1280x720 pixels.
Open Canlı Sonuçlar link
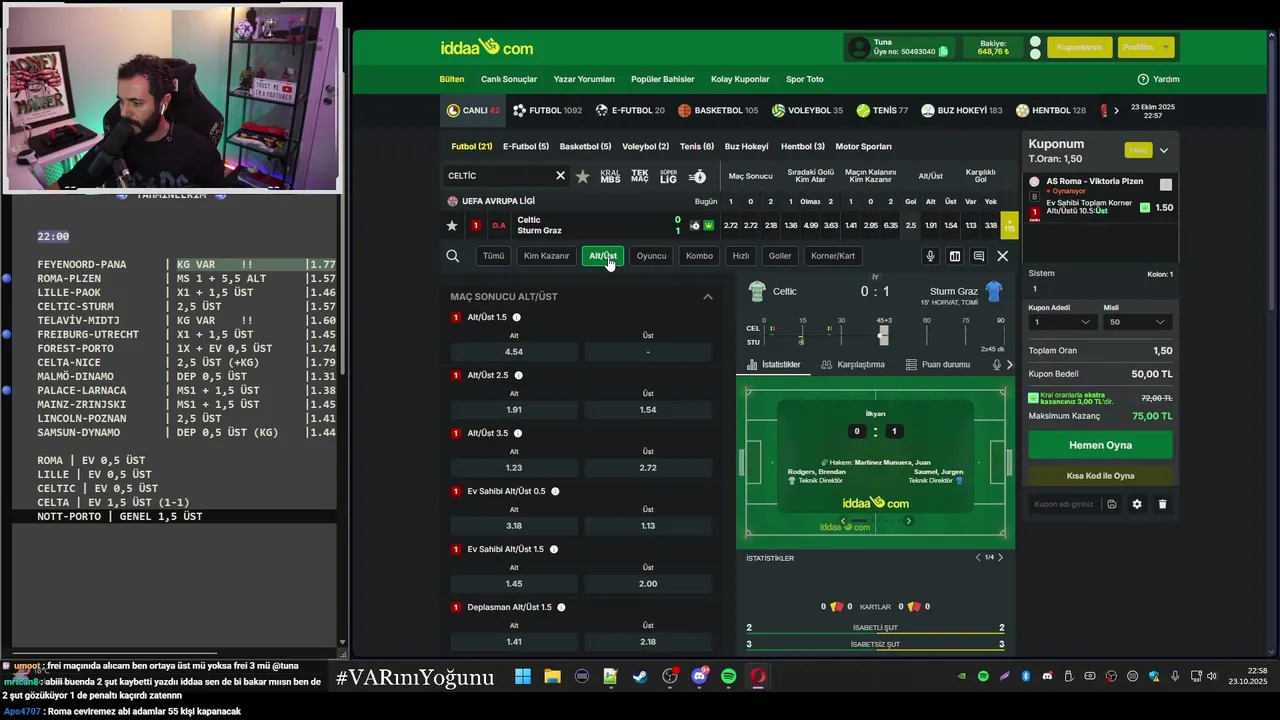[x=509, y=79]
